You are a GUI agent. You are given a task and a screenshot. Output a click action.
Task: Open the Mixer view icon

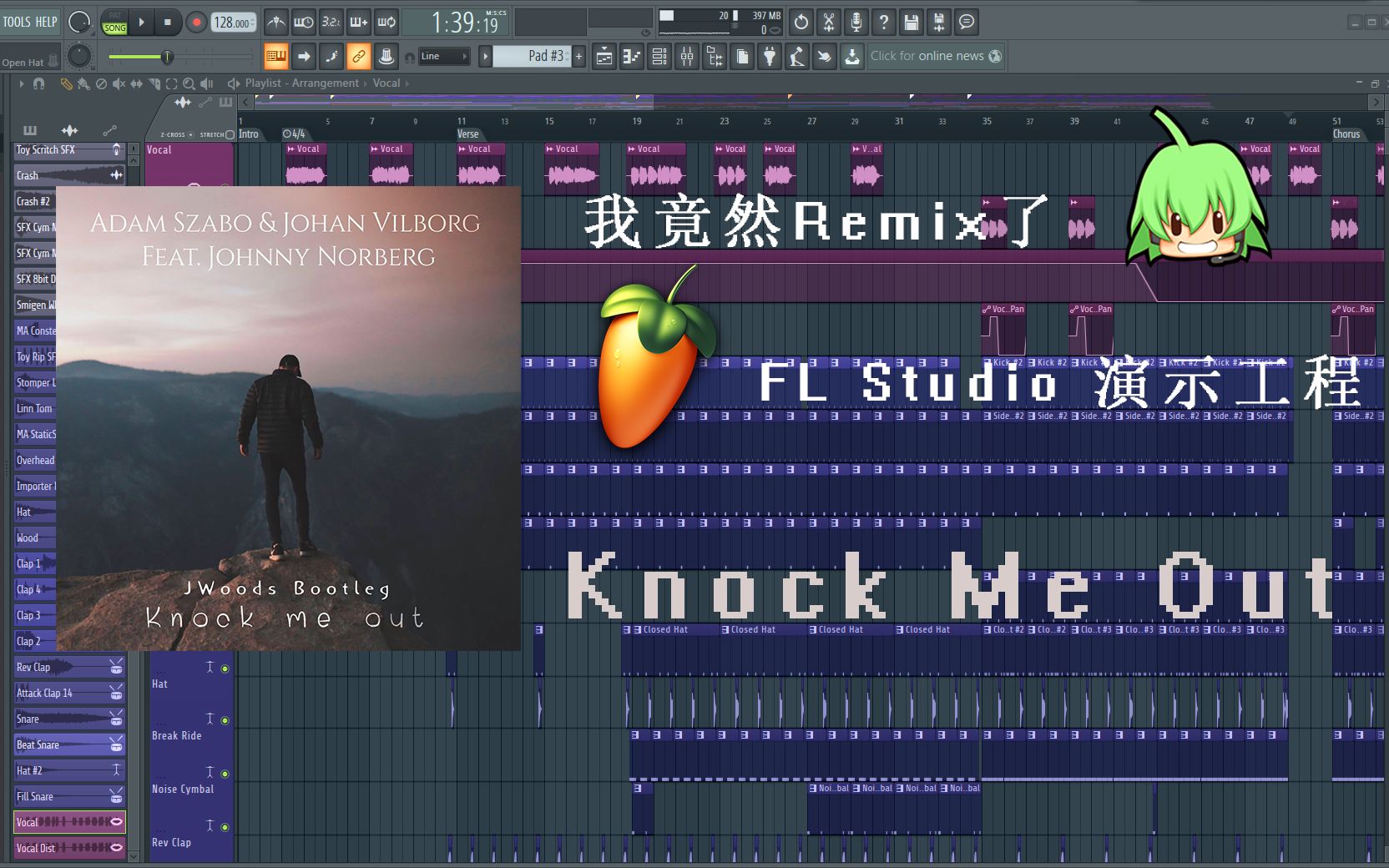click(687, 57)
